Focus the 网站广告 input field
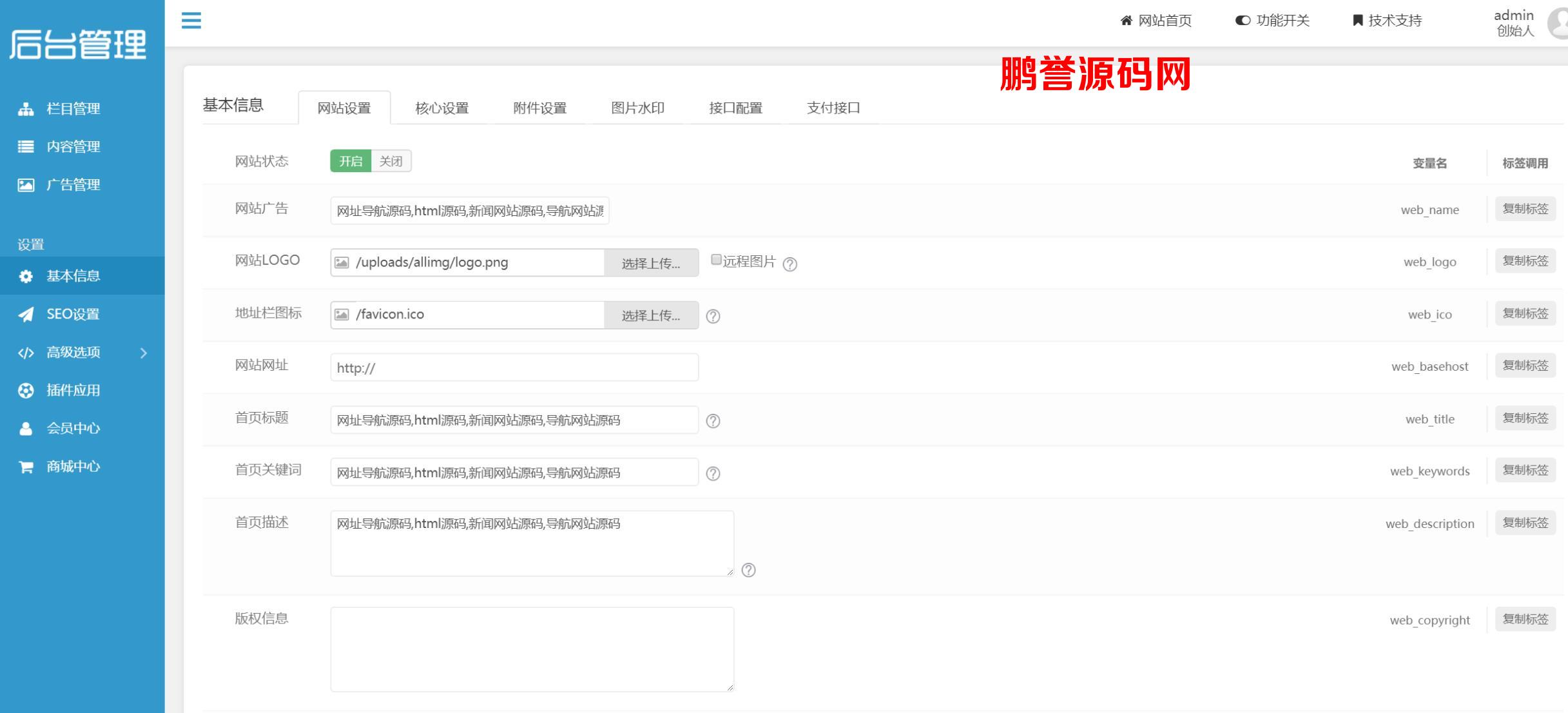 coord(470,211)
